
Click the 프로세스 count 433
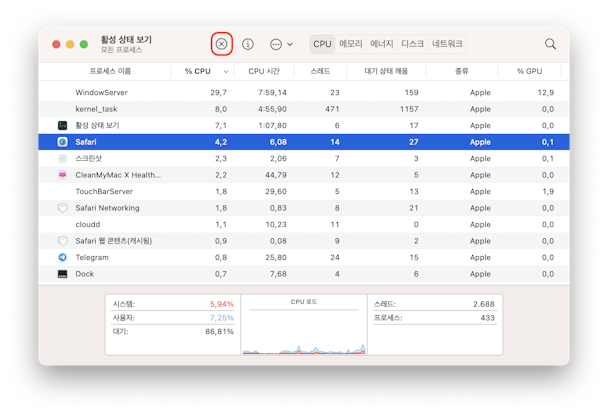point(487,318)
